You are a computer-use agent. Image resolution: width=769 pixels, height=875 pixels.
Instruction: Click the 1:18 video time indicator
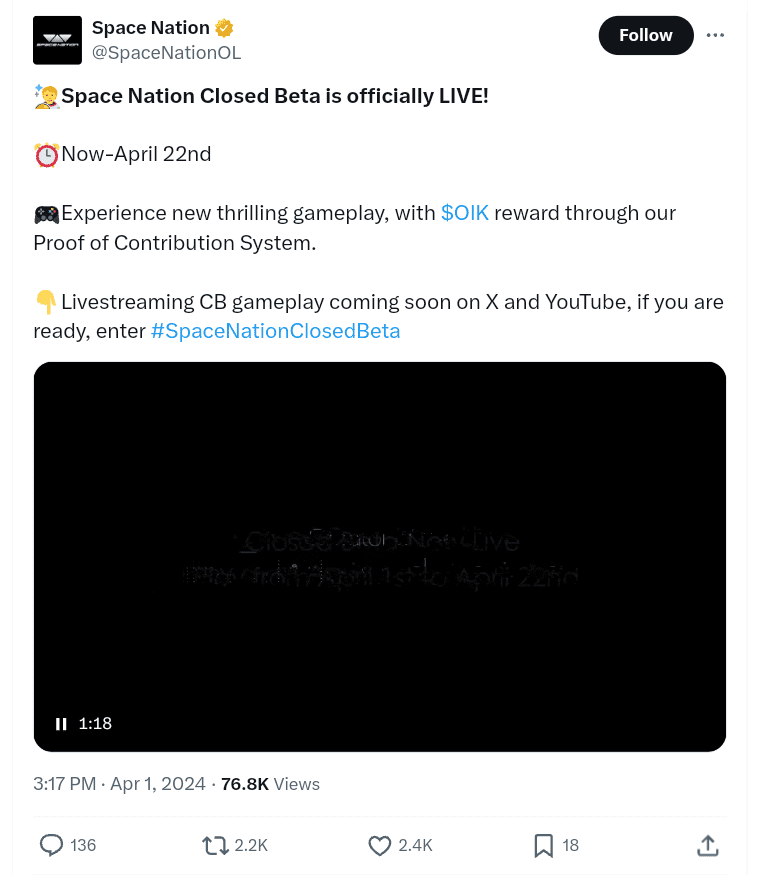[95, 723]
